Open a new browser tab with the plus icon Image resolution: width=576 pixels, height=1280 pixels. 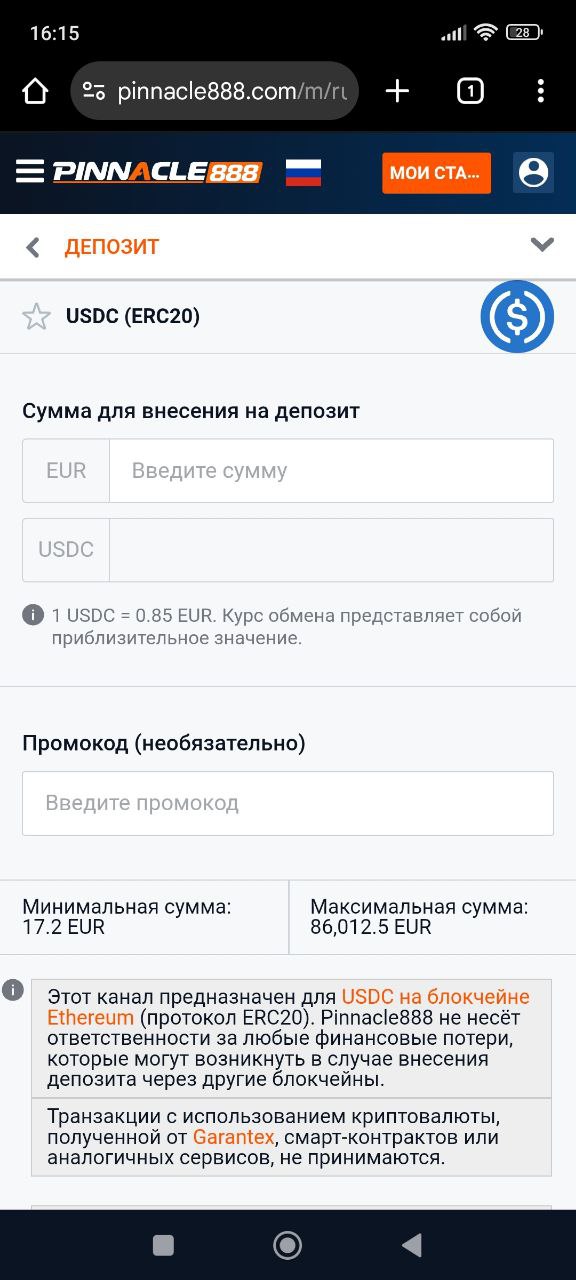coord(396,90)
